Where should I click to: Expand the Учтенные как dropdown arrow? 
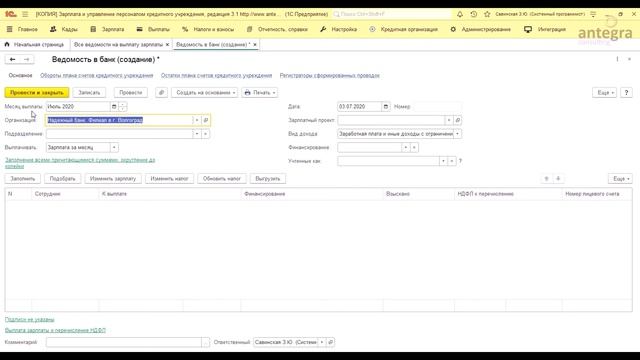(x=443, y=161)
